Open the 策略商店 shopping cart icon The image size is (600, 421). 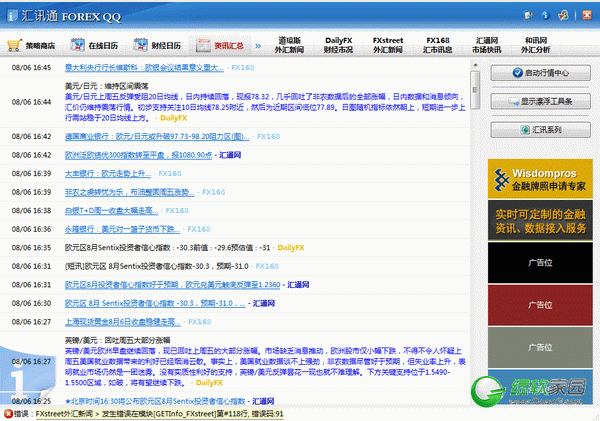point(15,45)
